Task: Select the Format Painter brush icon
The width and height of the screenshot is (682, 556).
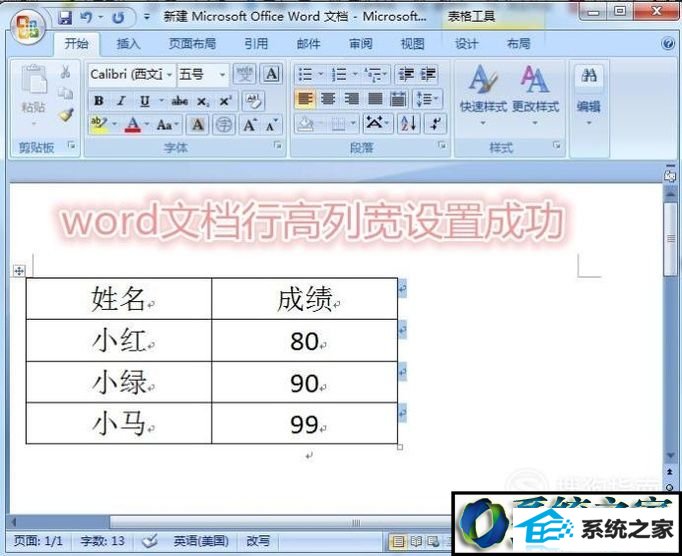Action: point(66,115)
